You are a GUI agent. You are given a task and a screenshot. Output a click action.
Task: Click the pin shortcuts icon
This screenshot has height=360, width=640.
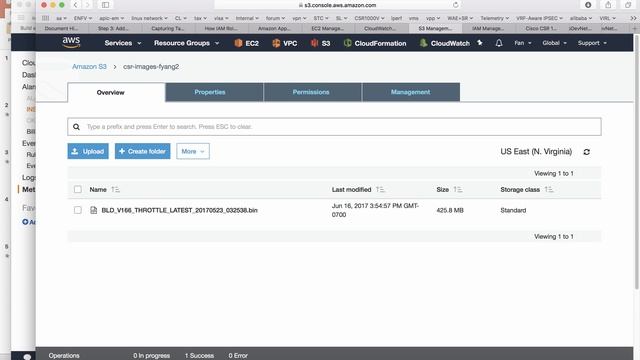(480, 43)
